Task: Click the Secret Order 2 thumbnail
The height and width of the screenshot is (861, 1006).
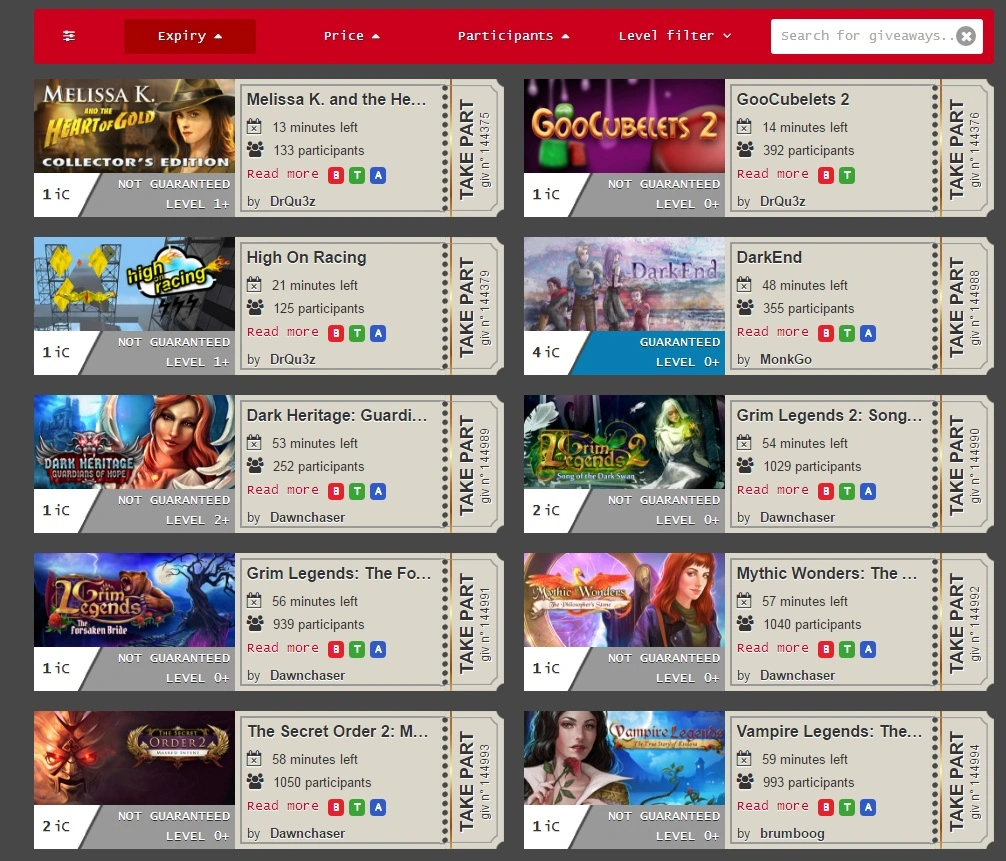Action: point(134,757)
